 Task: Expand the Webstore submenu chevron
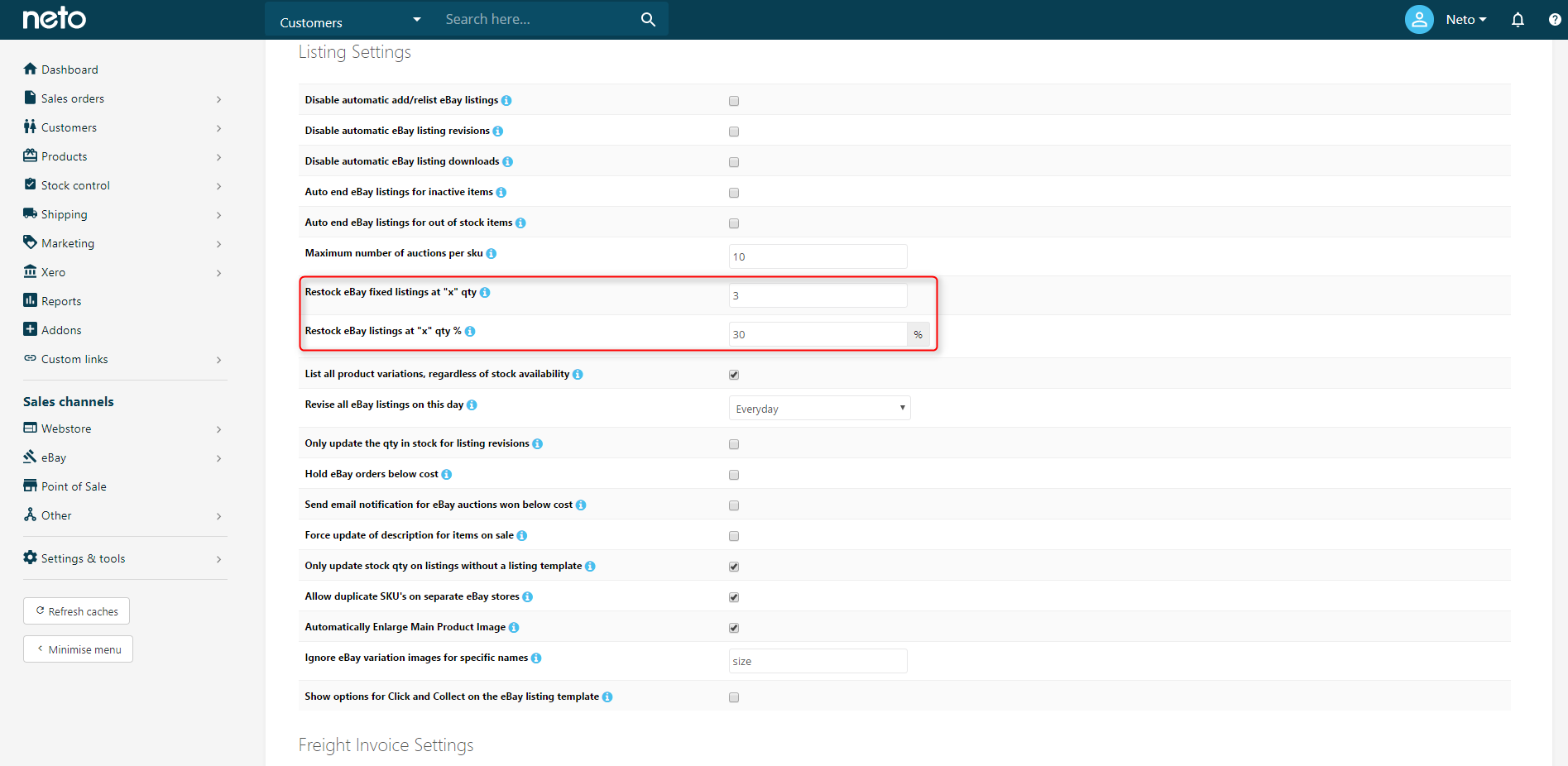tap(219, 429)
